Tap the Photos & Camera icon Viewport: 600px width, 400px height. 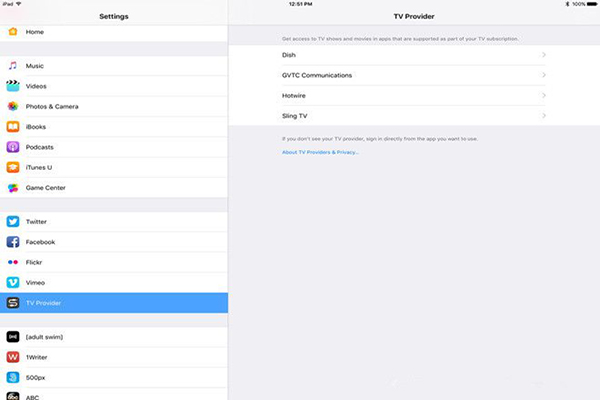click(13, 106)
